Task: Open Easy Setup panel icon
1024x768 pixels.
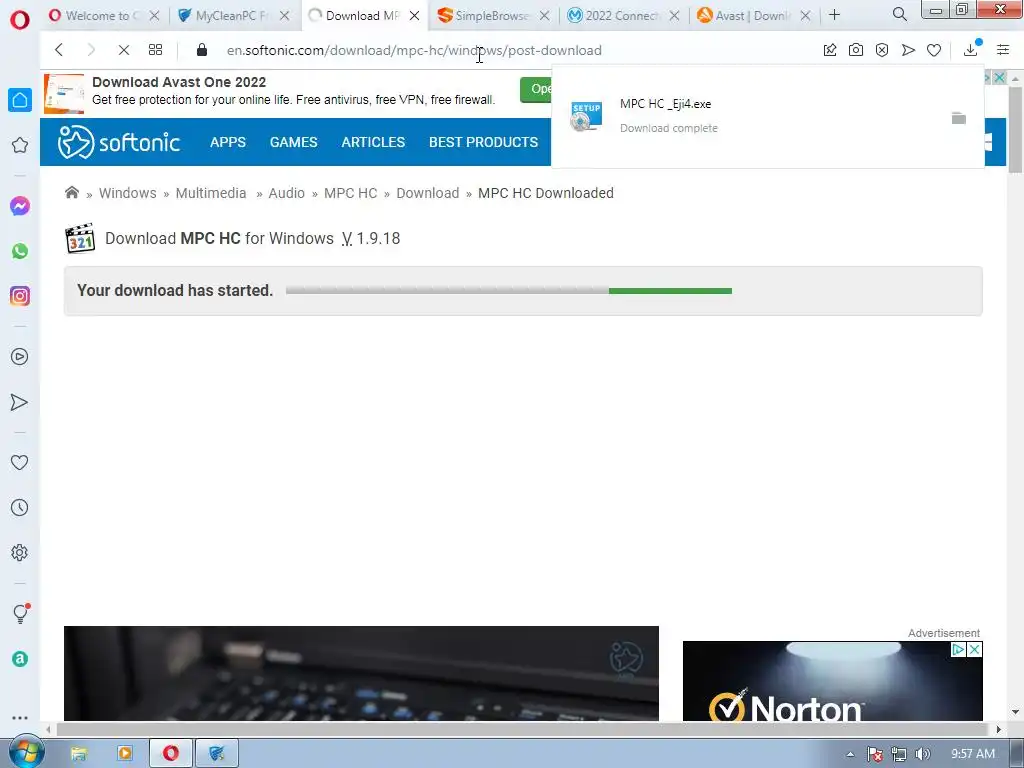Action: click(1003, 50)
